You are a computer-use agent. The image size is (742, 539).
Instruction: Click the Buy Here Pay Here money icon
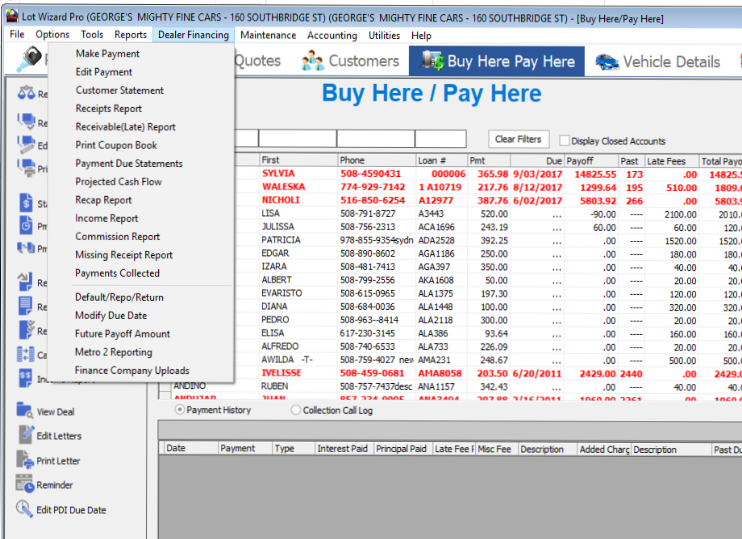click(x=433, y=61)
